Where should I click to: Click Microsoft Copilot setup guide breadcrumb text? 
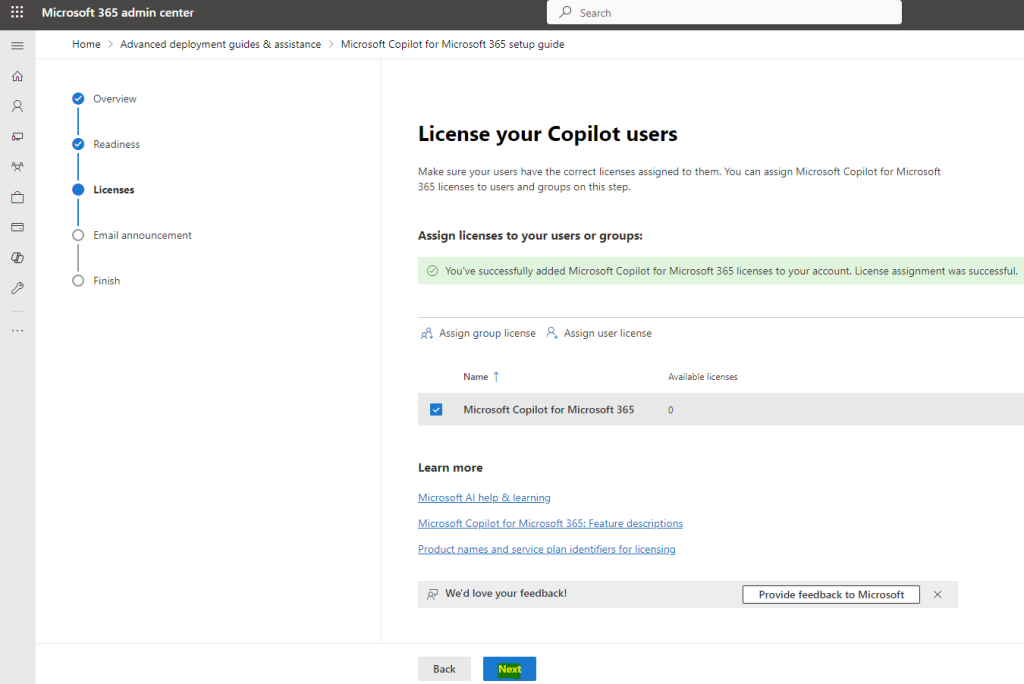(x=453, y=44)
